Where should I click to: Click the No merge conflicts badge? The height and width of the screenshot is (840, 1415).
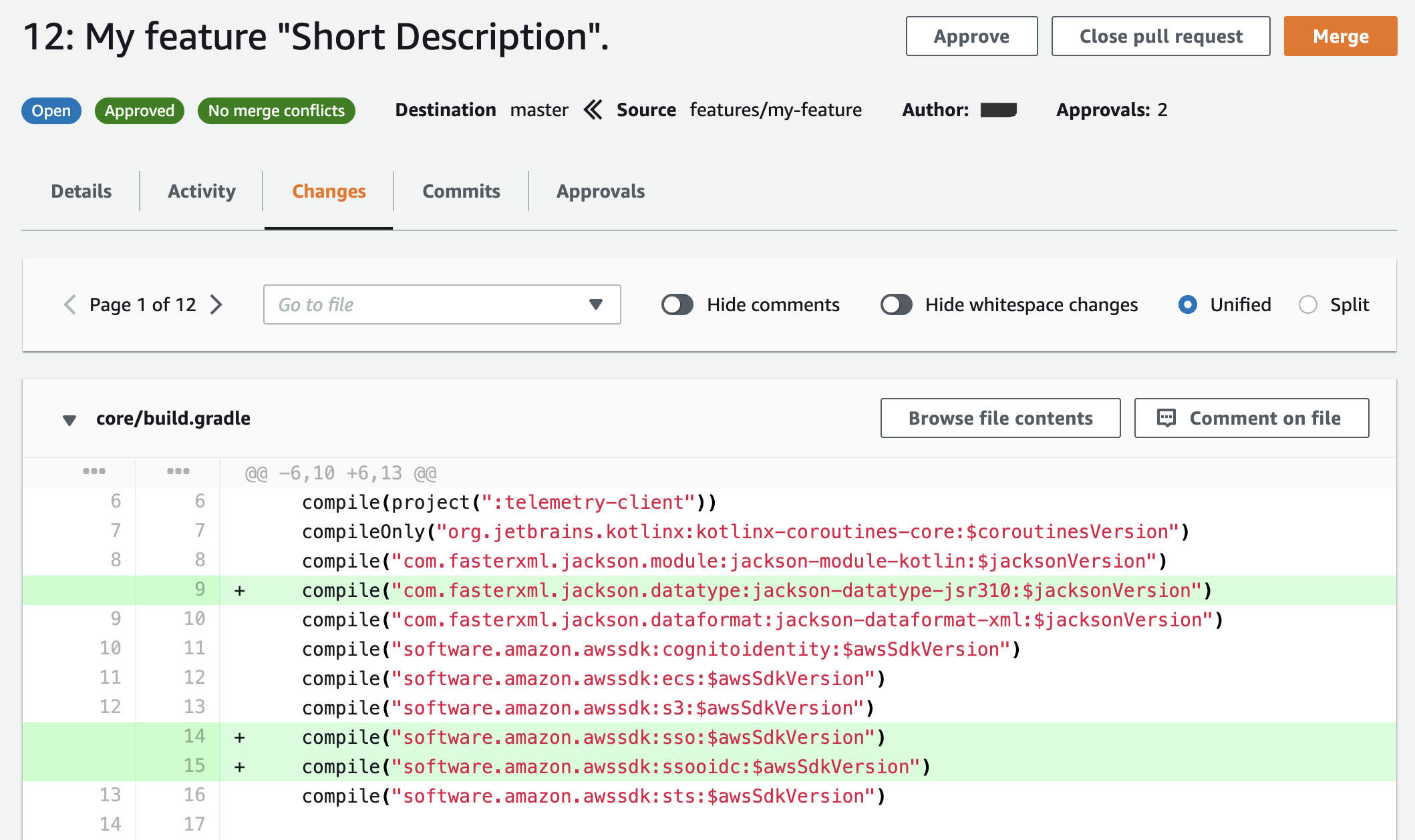276,111
